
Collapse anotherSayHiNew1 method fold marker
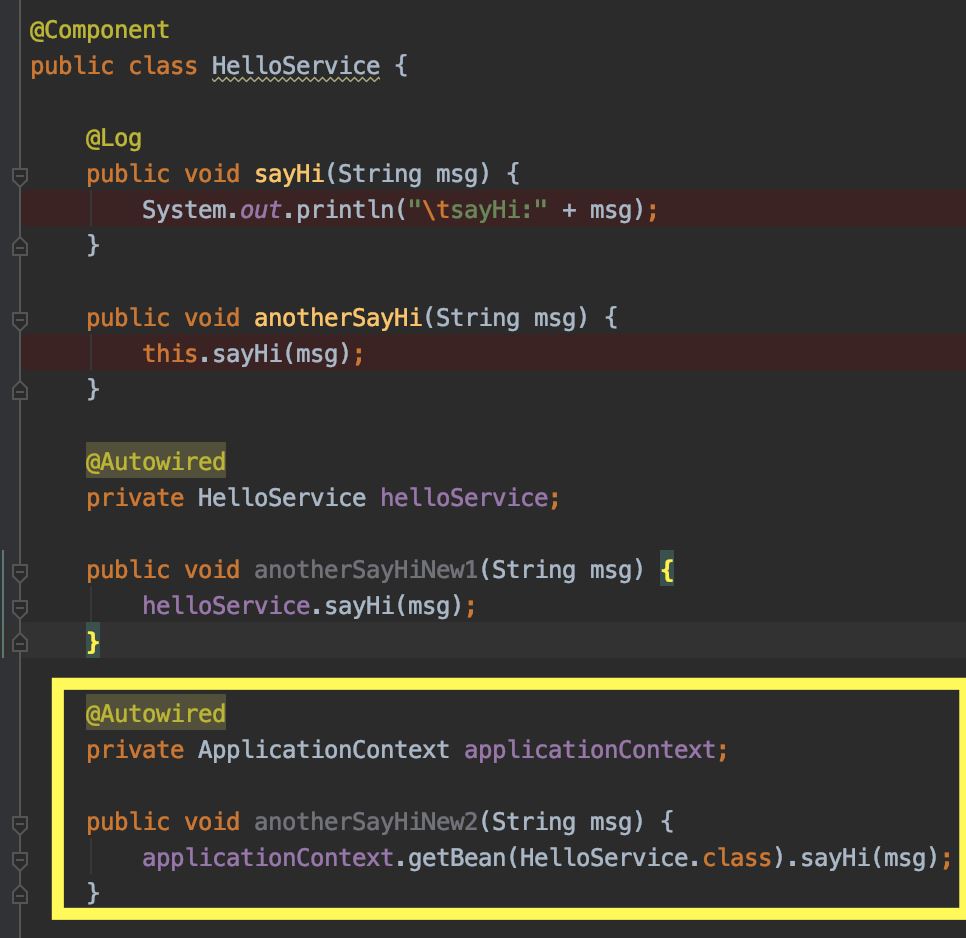[x=20, y=572]
